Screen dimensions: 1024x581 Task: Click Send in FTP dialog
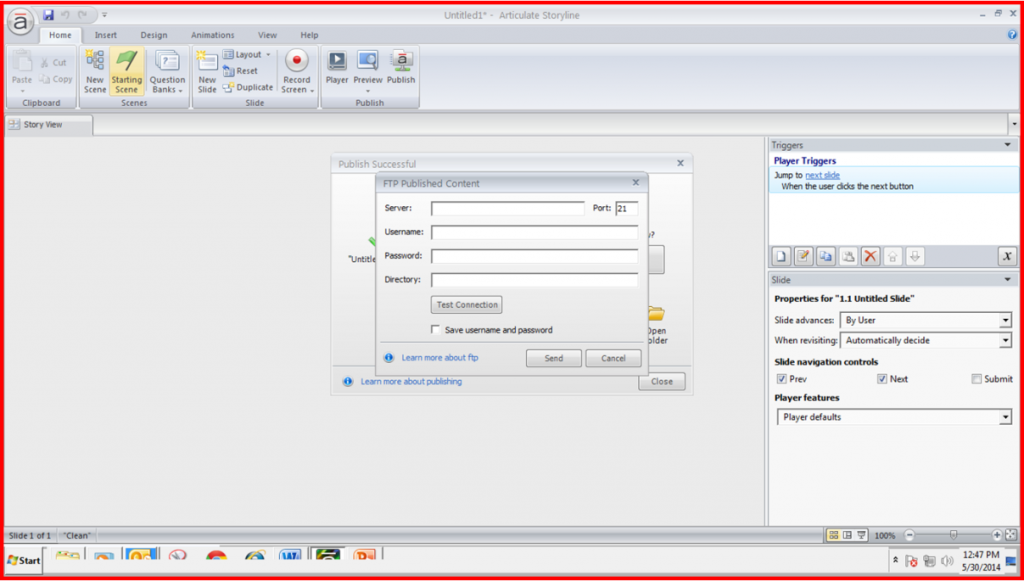pyautogui.click(x=554, y=358)
